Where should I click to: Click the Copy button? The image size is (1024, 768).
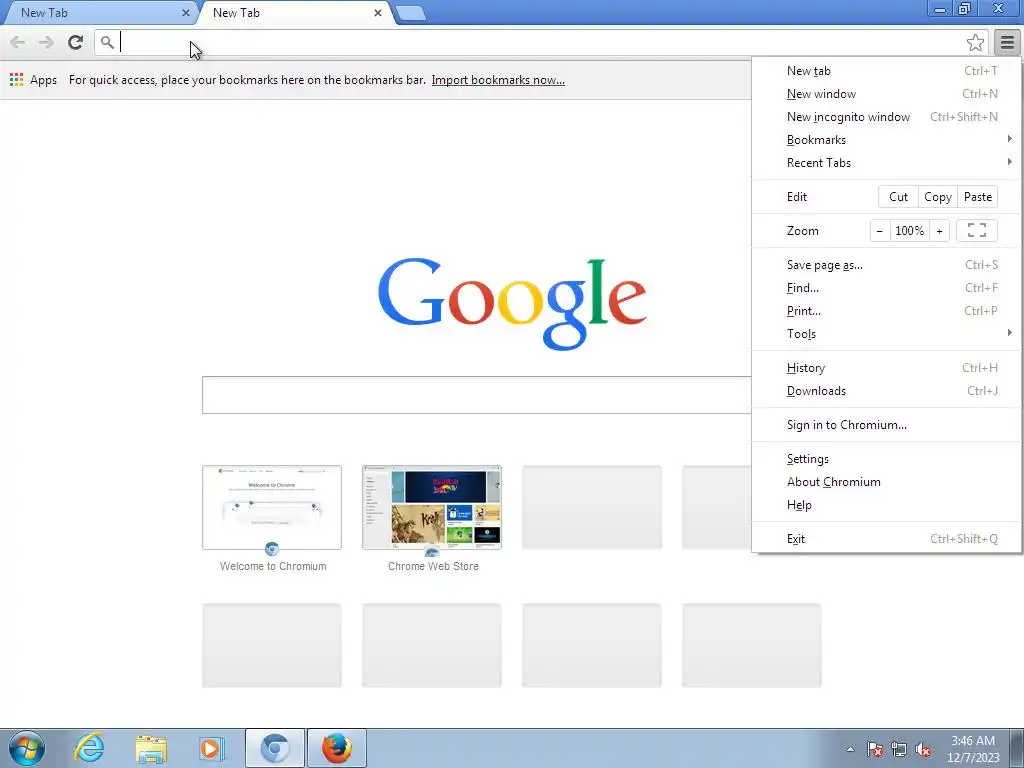click(938, 197)
